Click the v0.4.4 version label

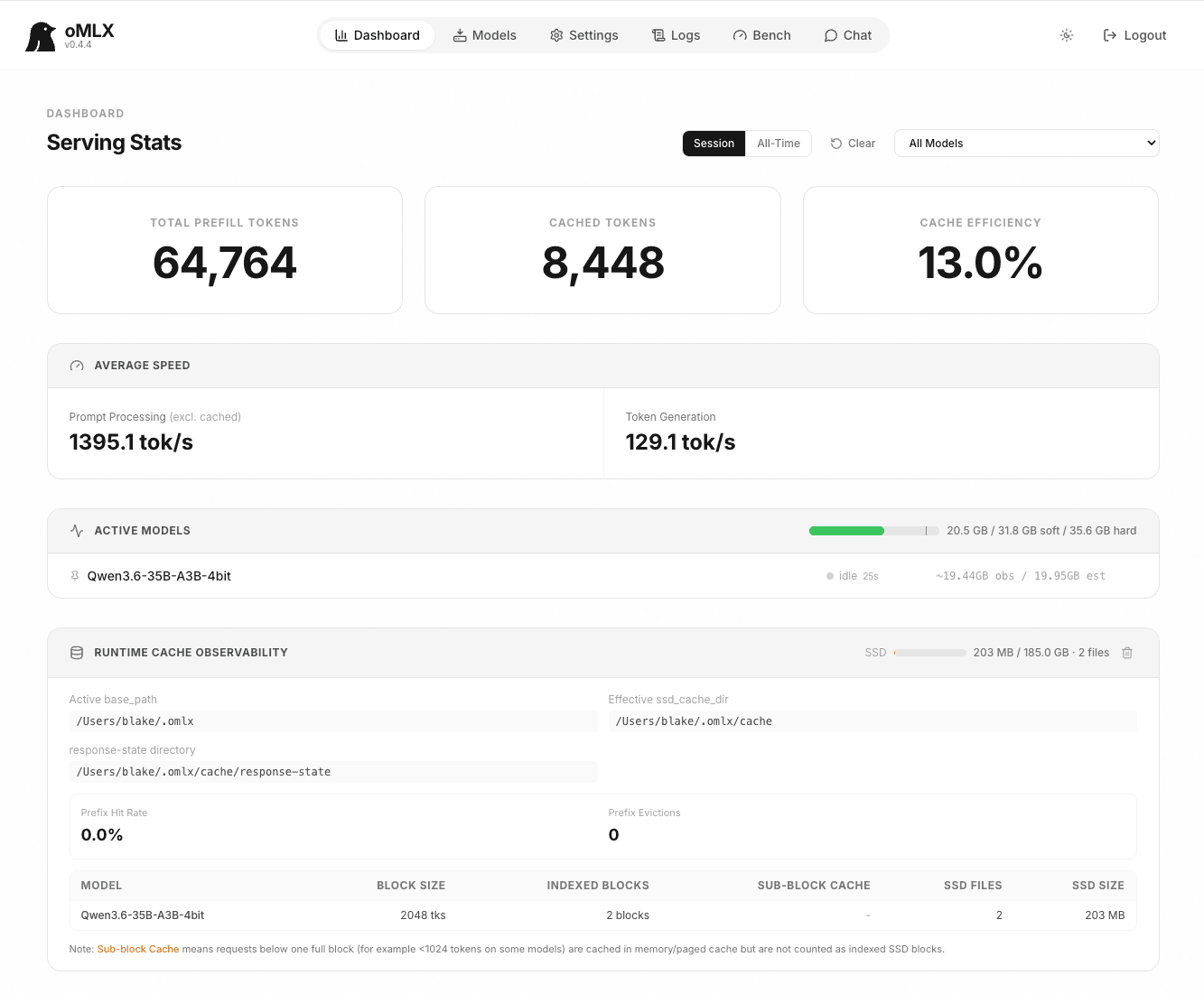[x=78, y=45]
